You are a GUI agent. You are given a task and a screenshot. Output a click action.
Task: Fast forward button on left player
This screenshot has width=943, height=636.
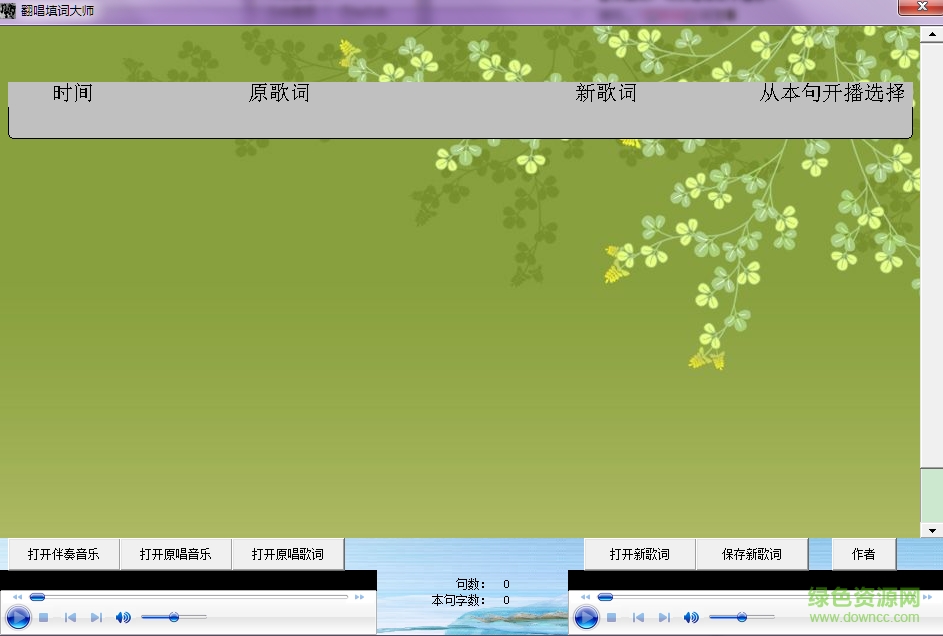pyautogui.click(x=360, y=597)
